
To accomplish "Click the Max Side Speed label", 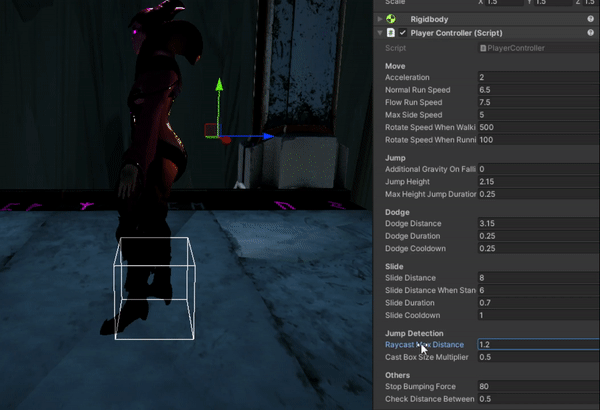I will [x=414, y=115].
